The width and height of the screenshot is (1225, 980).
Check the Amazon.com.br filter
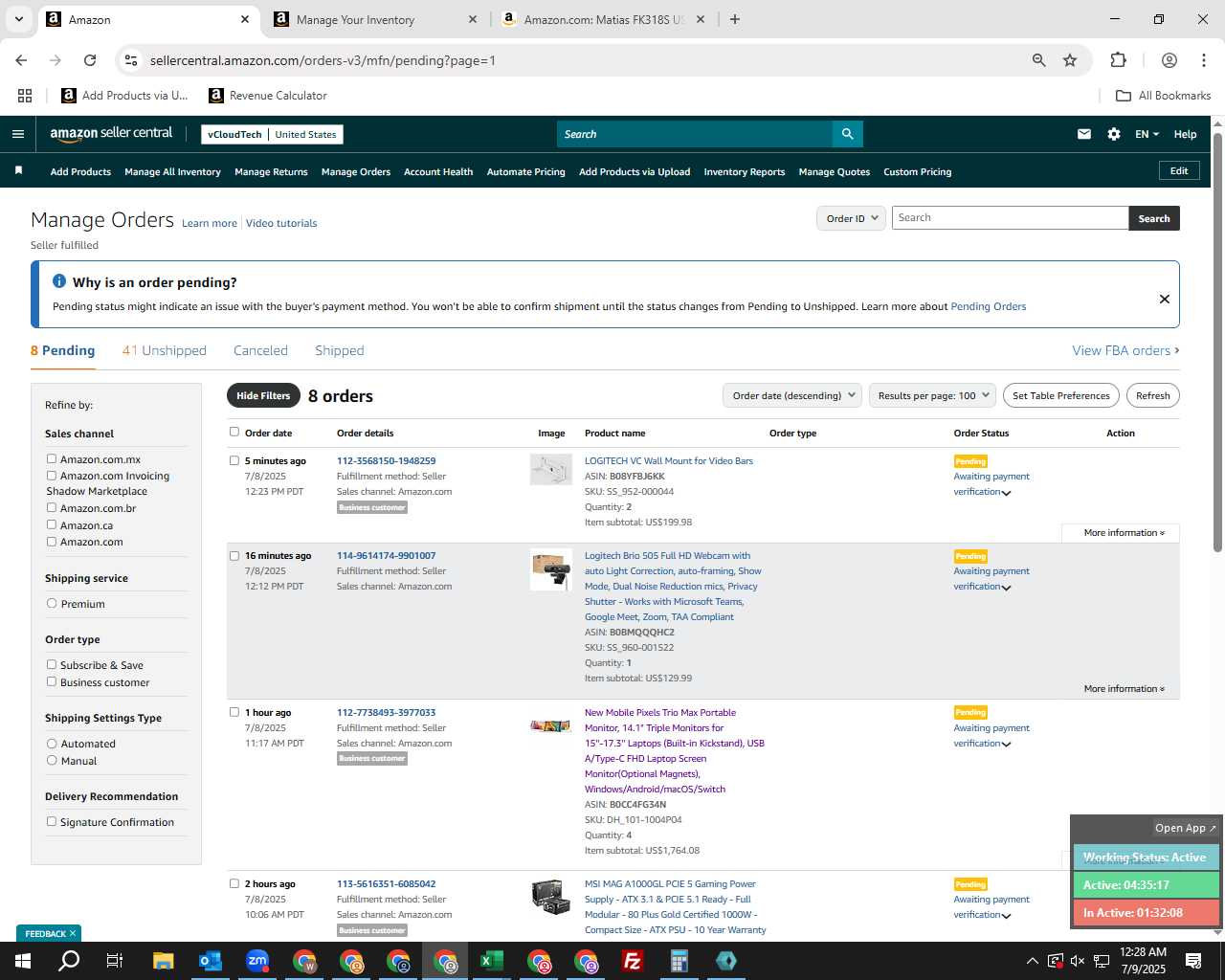52,508
